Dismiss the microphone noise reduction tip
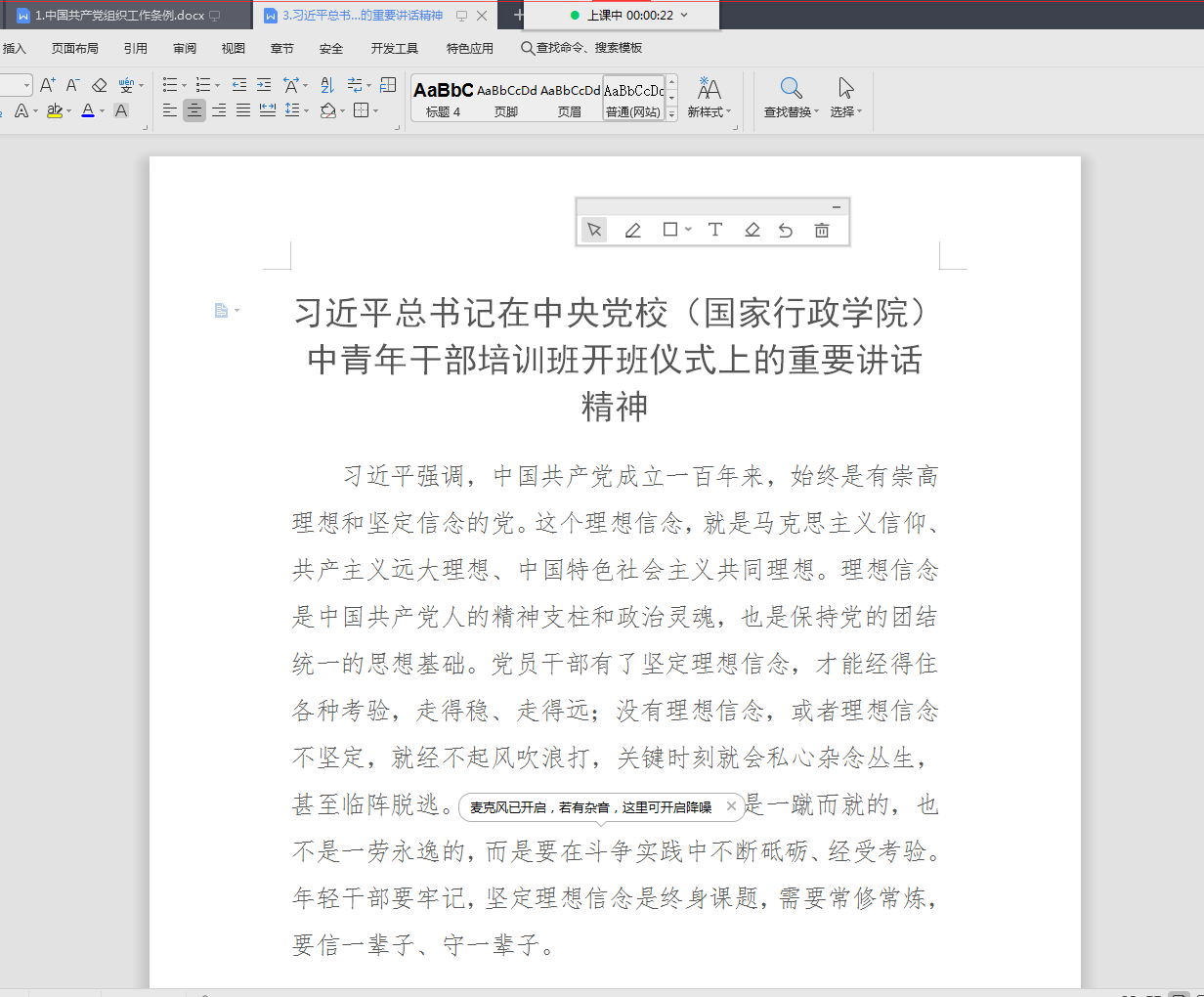This screenshot has width=1204, height=997. point(731,806)
